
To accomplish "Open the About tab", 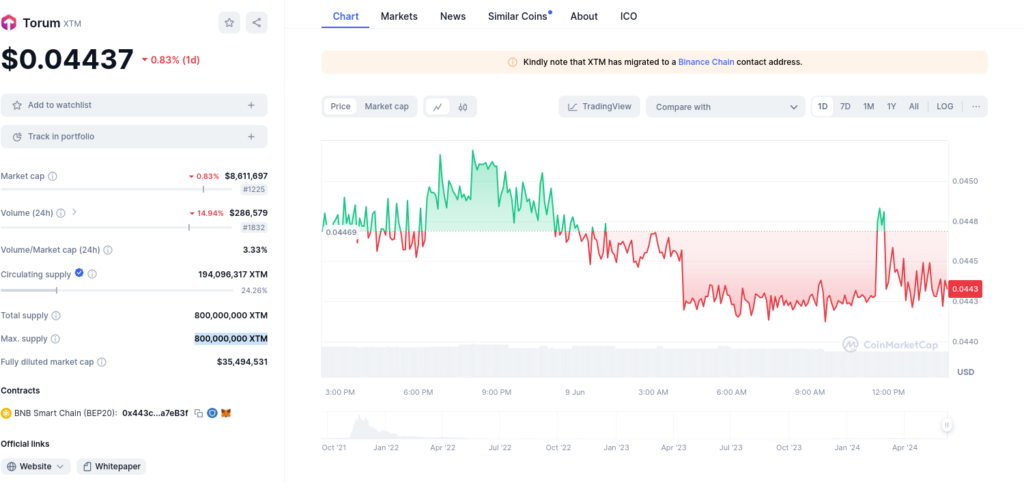I will point(584,16).
